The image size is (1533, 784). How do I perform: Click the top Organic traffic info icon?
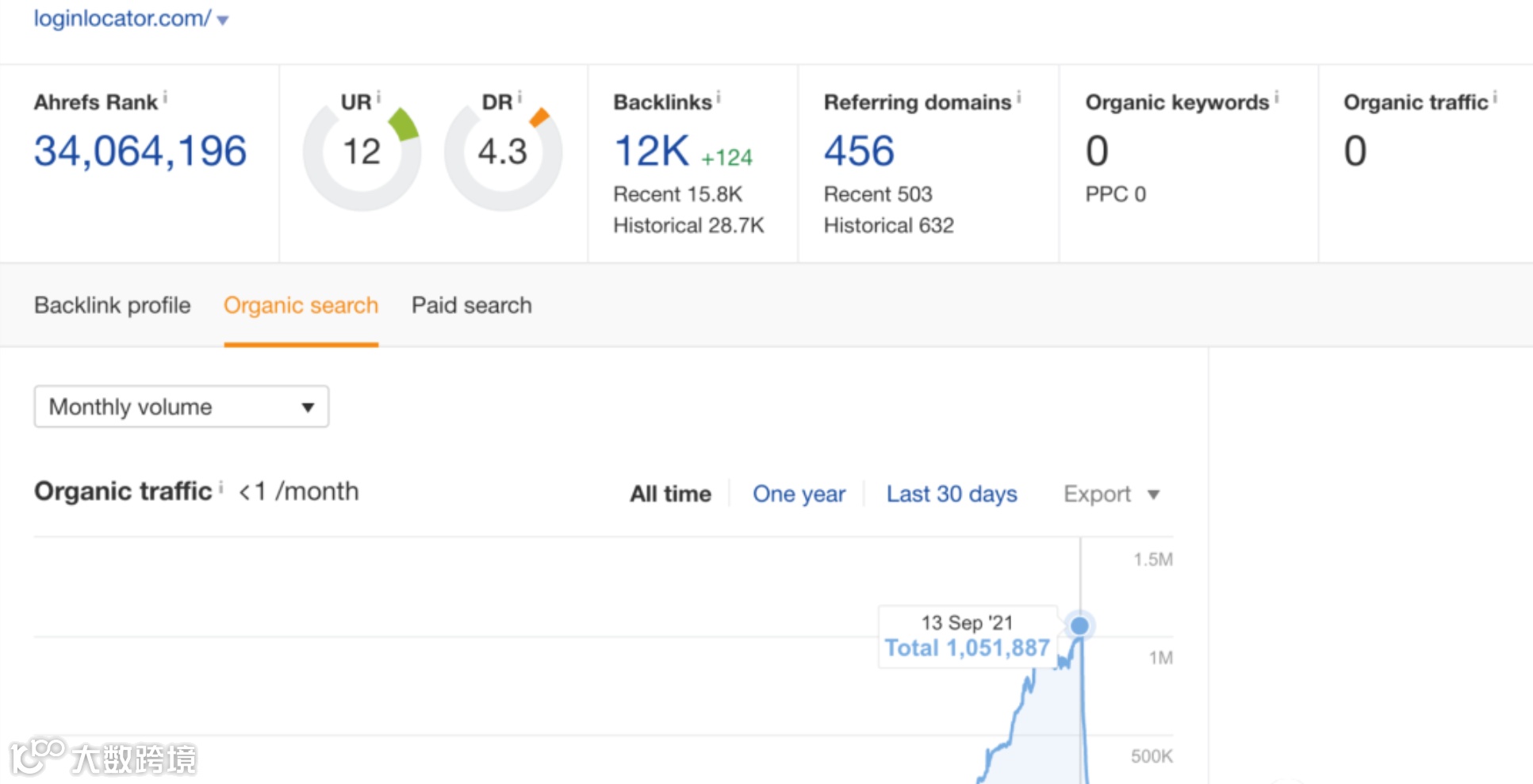(x=1495, y=98)
